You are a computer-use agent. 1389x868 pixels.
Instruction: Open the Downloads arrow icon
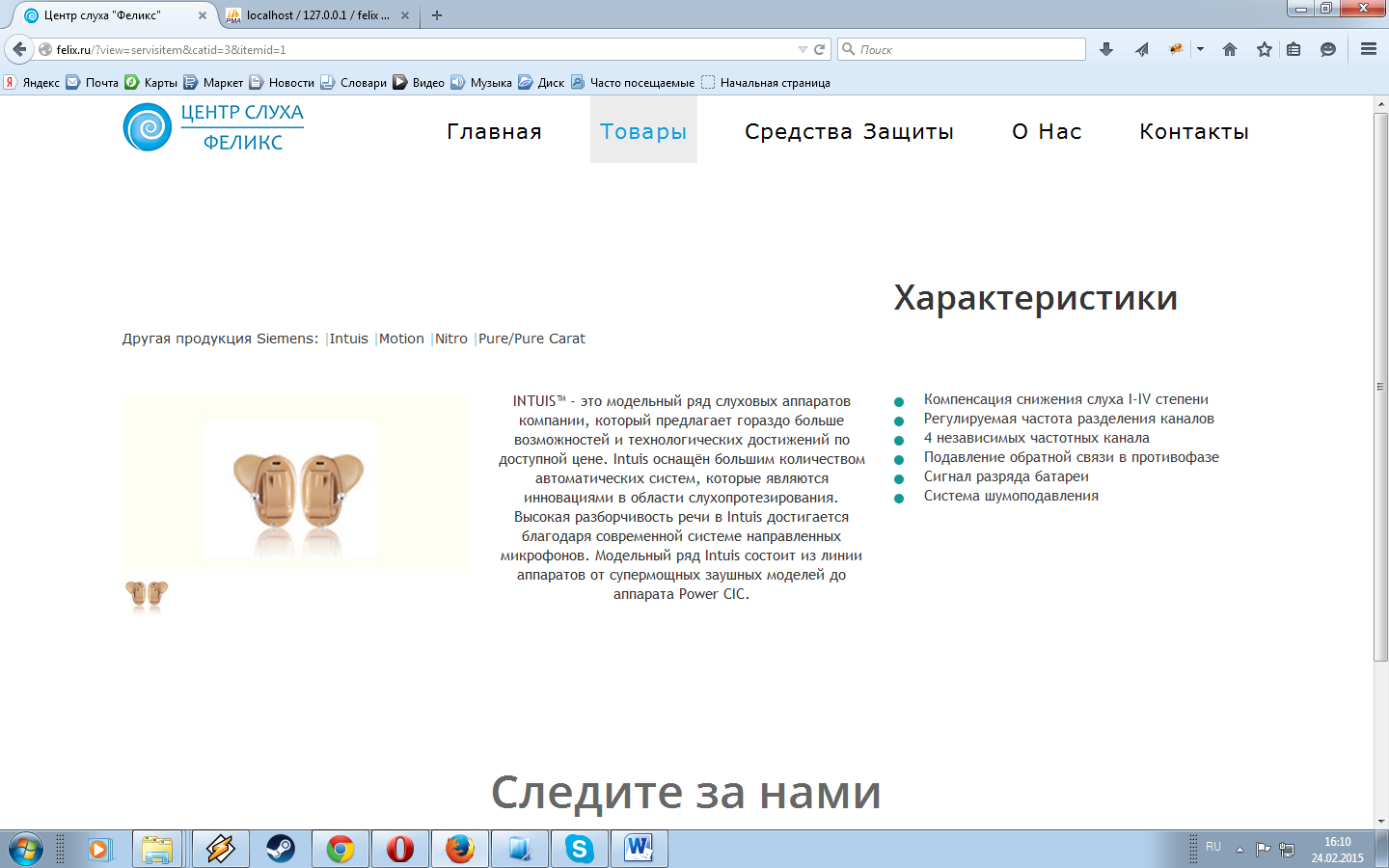(x=1106, y=49)
